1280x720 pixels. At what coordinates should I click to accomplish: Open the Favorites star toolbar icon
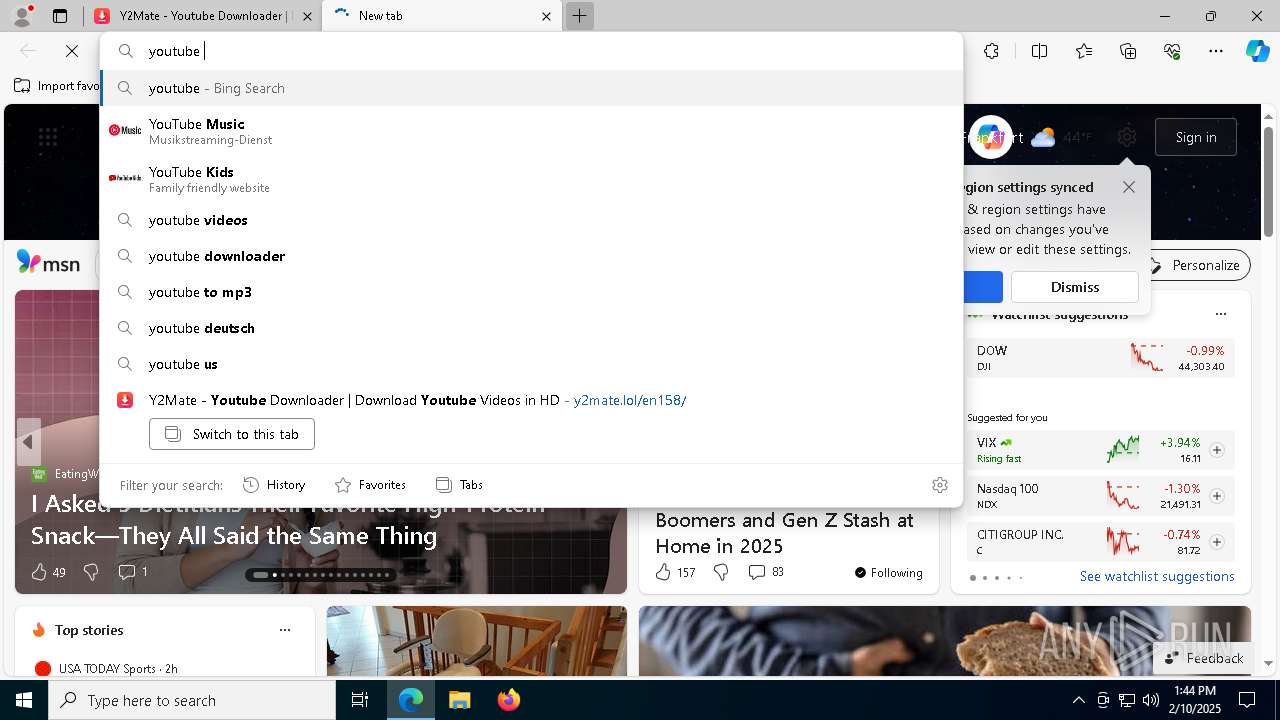pos(1084,51)
